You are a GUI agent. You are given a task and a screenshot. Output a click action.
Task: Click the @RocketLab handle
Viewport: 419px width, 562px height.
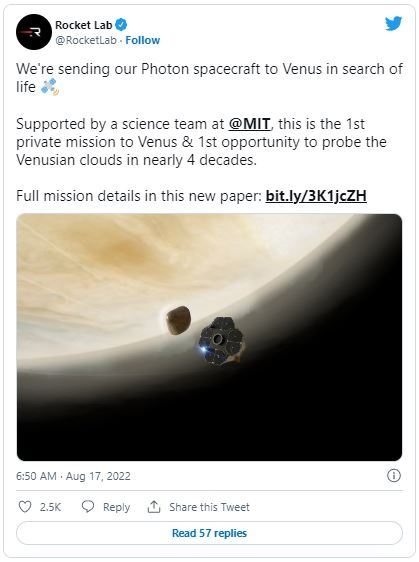86,40
